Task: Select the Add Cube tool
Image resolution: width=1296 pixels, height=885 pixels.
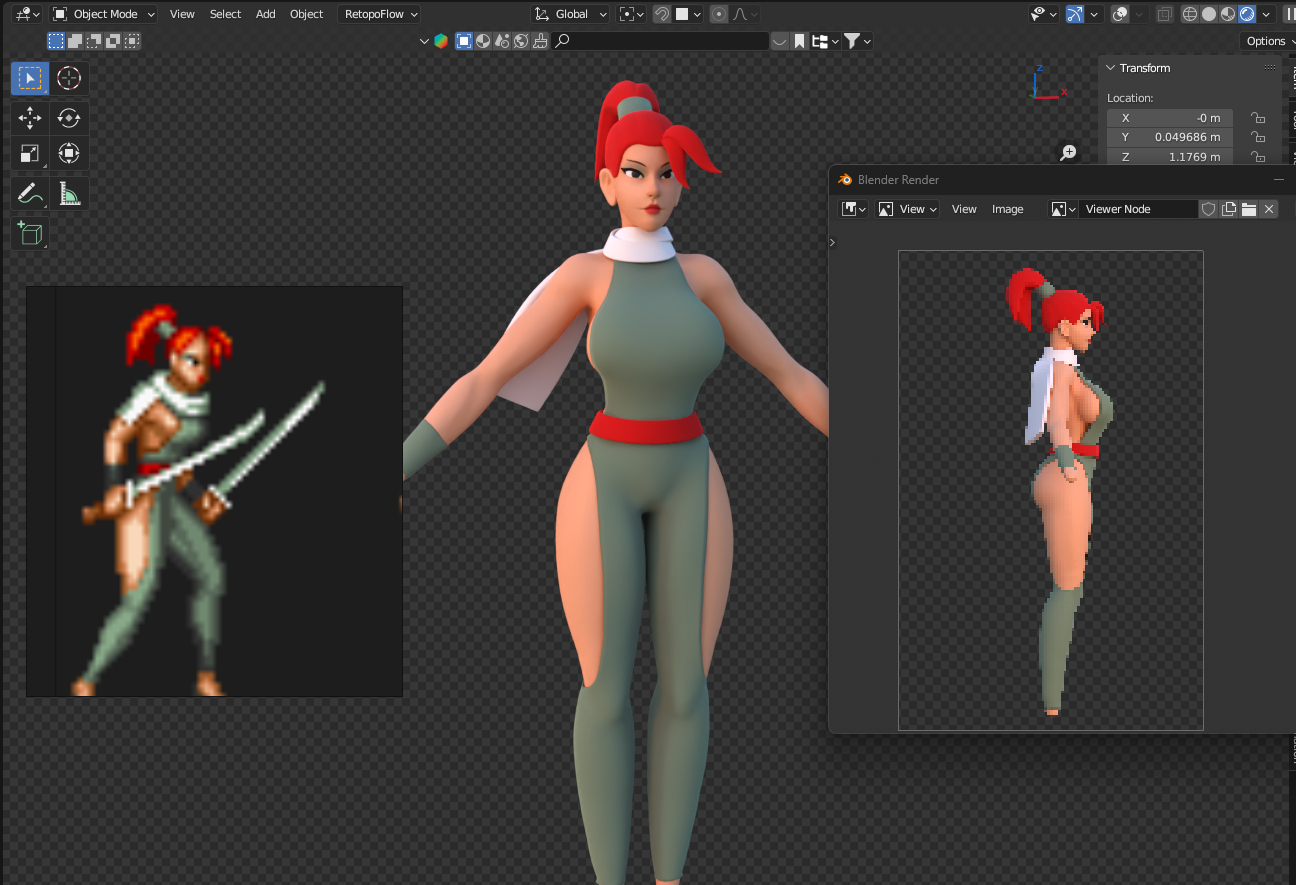Action: [x=30, y=234]
